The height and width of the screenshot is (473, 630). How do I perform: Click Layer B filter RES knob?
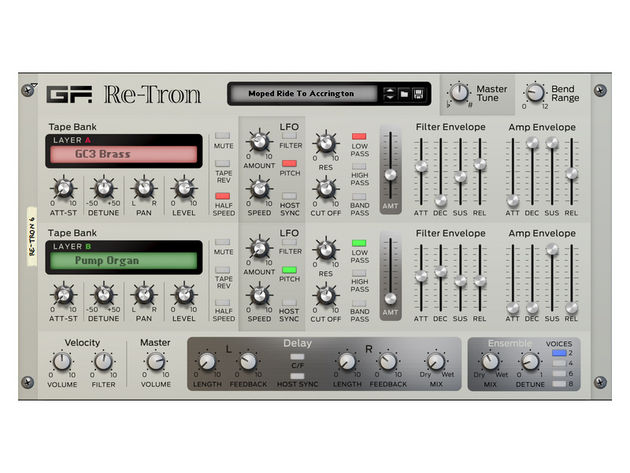(326, 249)
